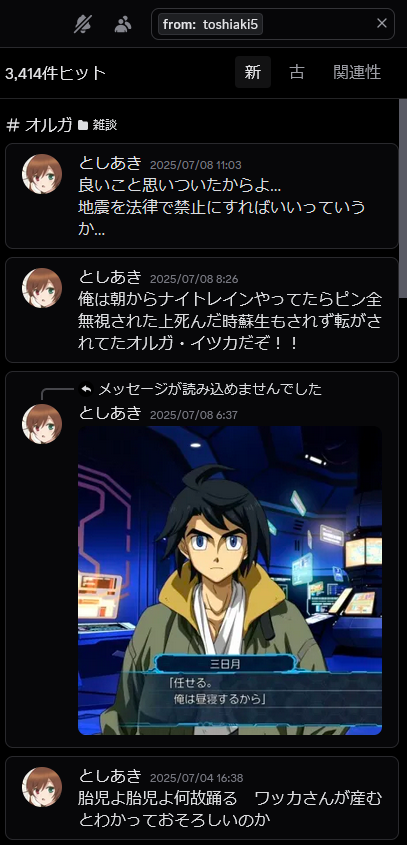This screenshot has width=407, height=845.
Task: Open the member list icon
Action: (123, 24)
